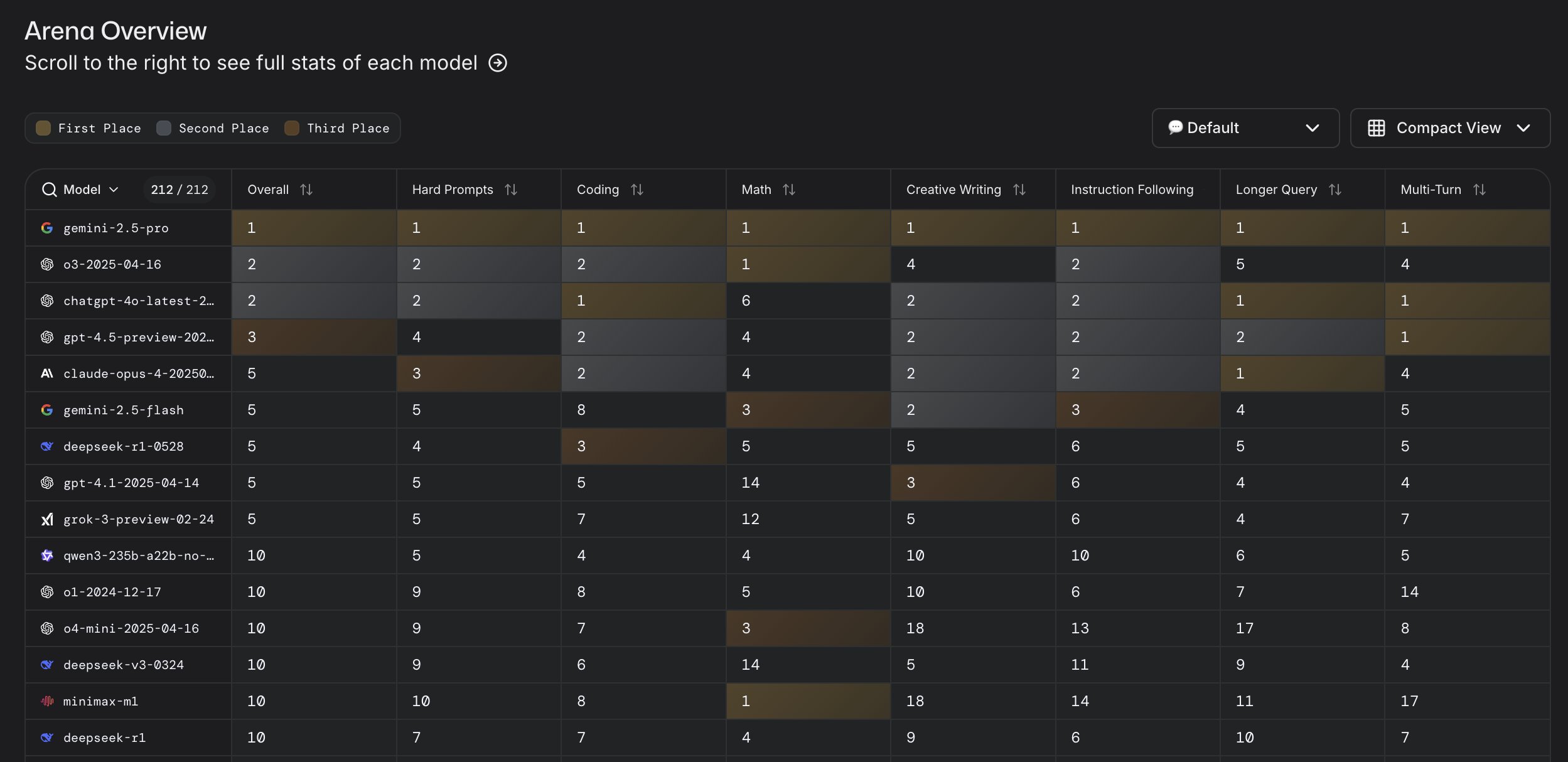Click the 212 / 212 model count badge
Viewport: 1568px width, 762px height.
coord(180,190)
